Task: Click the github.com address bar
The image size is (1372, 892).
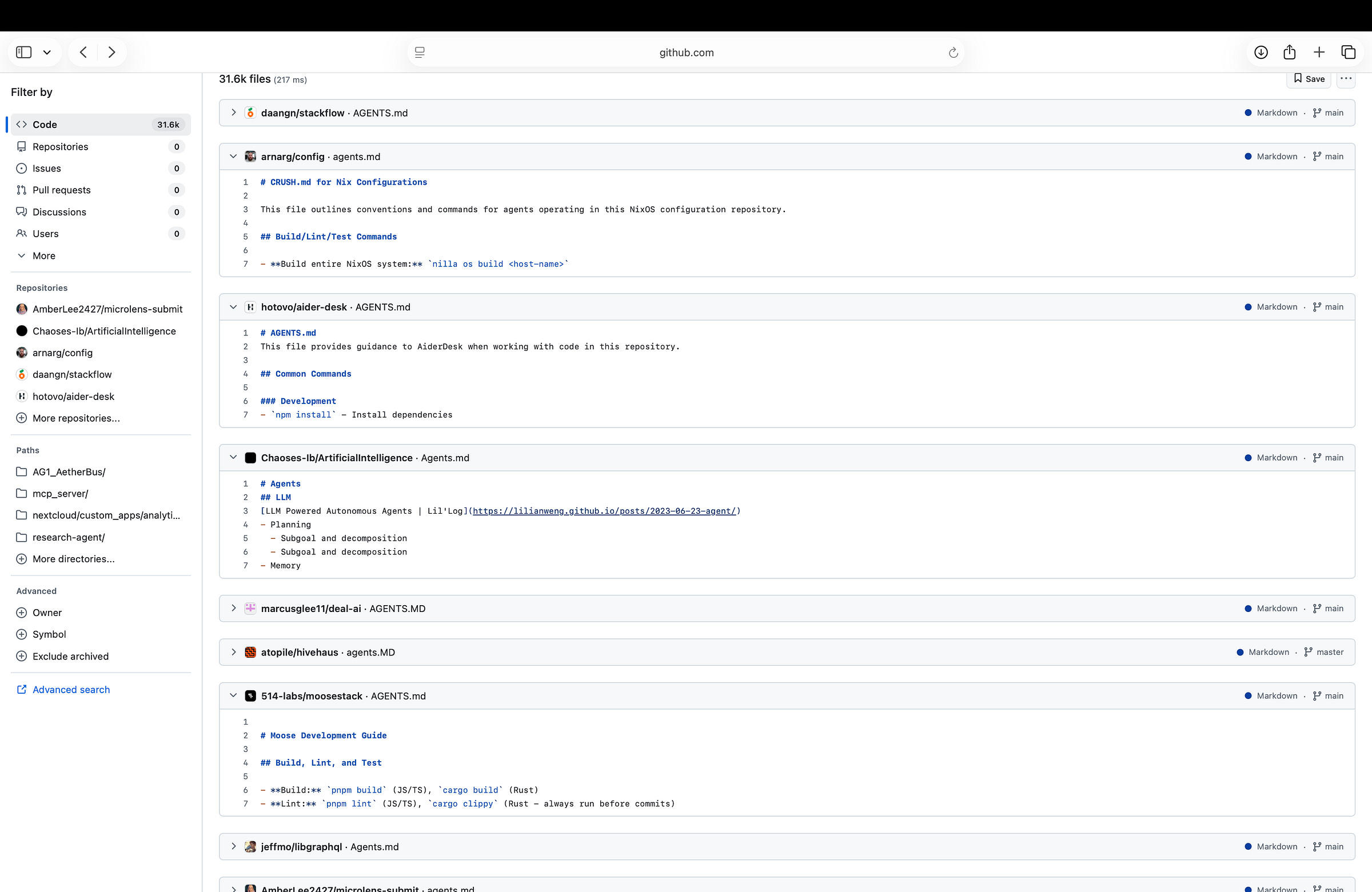Action: click(x=685, y=53)
